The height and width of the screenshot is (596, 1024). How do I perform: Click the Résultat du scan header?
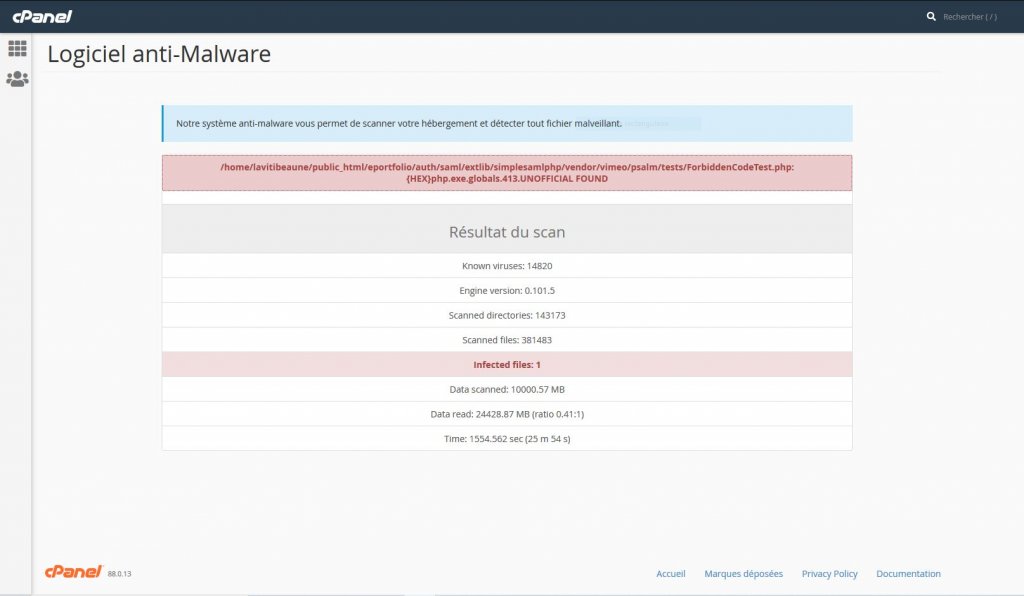[507, 232]
